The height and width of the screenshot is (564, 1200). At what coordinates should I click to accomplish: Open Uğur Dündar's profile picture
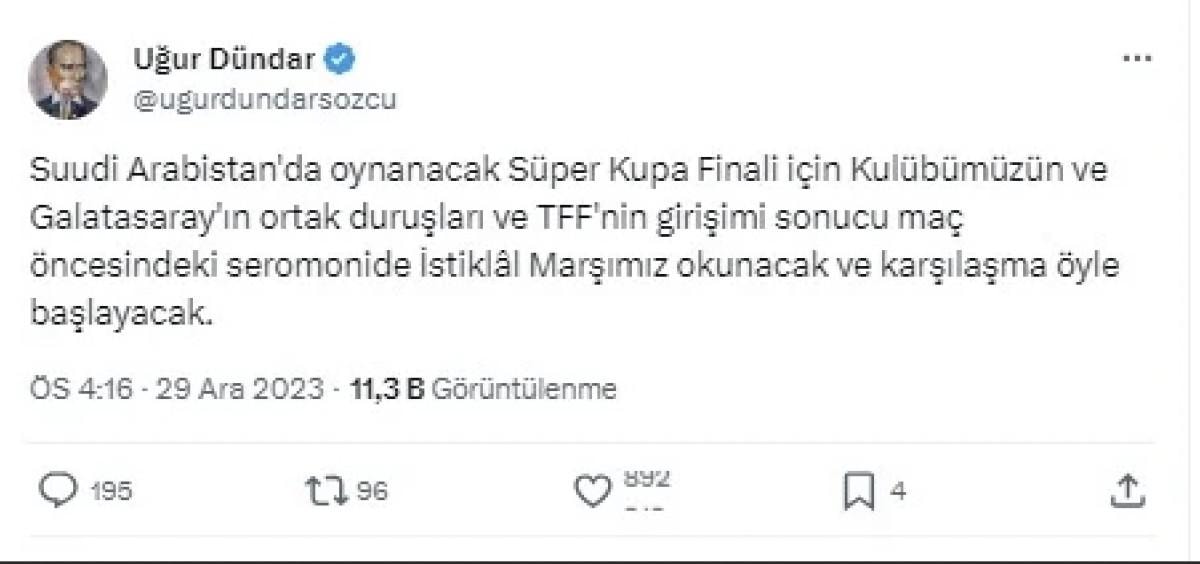pos(67,80)
